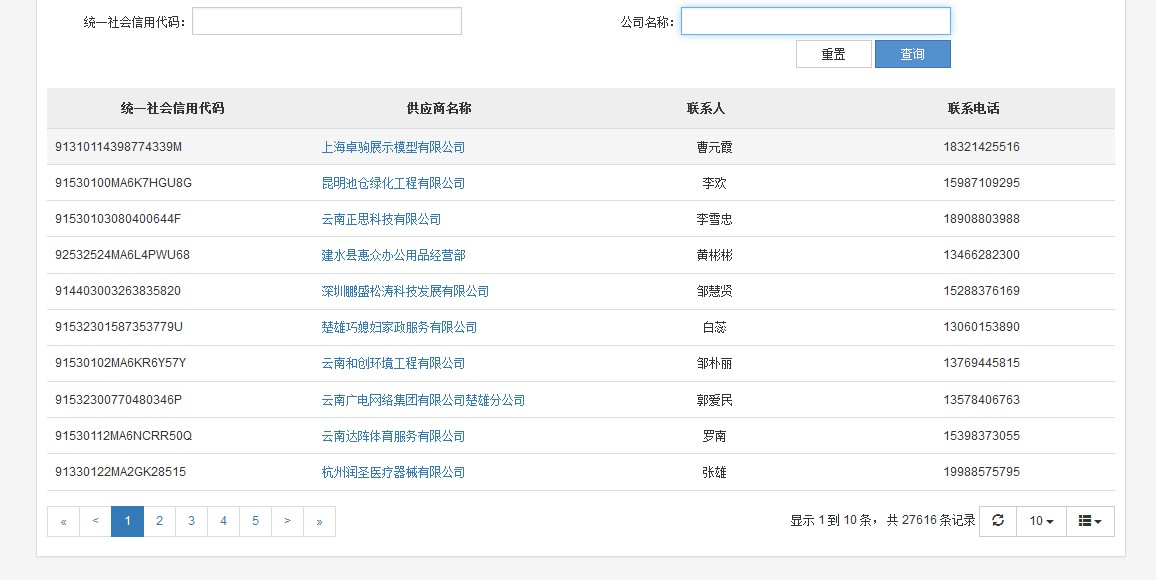Screen dimensions: 1156x580
Task: Select page 5 in pagination
Action: pyautogui.click(x=255, y=521)
